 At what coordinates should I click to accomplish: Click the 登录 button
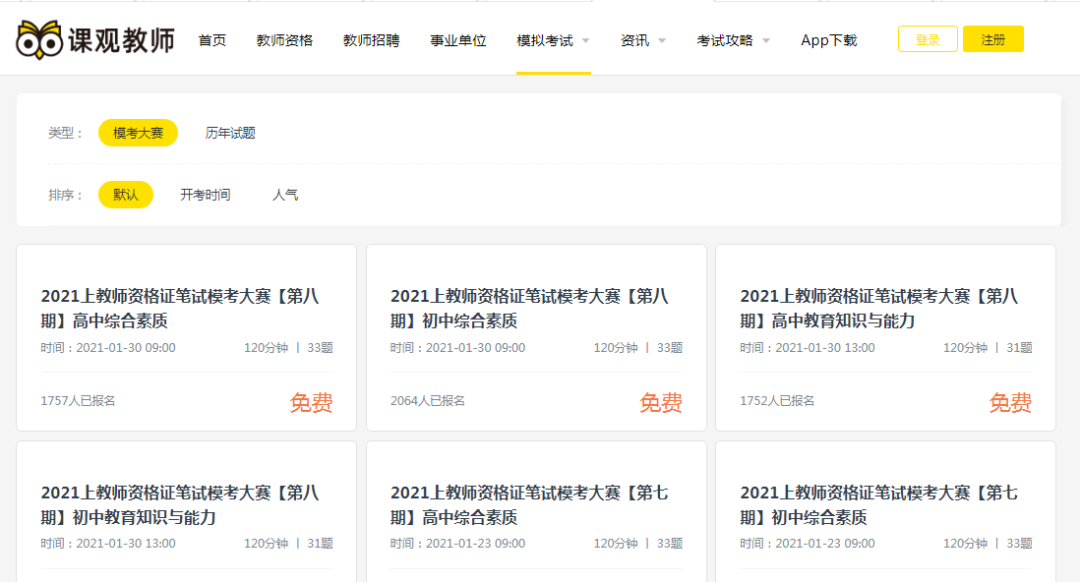(927, 38)
